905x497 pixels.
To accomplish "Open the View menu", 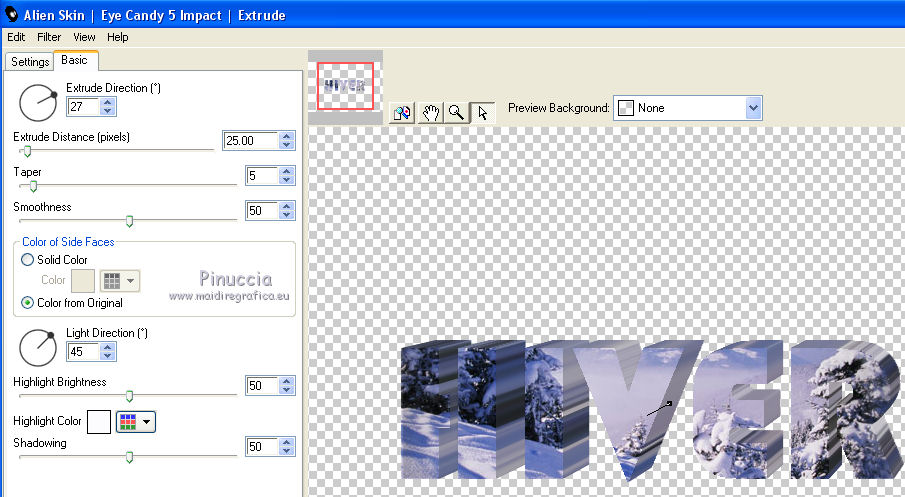I will coord(84,37).
